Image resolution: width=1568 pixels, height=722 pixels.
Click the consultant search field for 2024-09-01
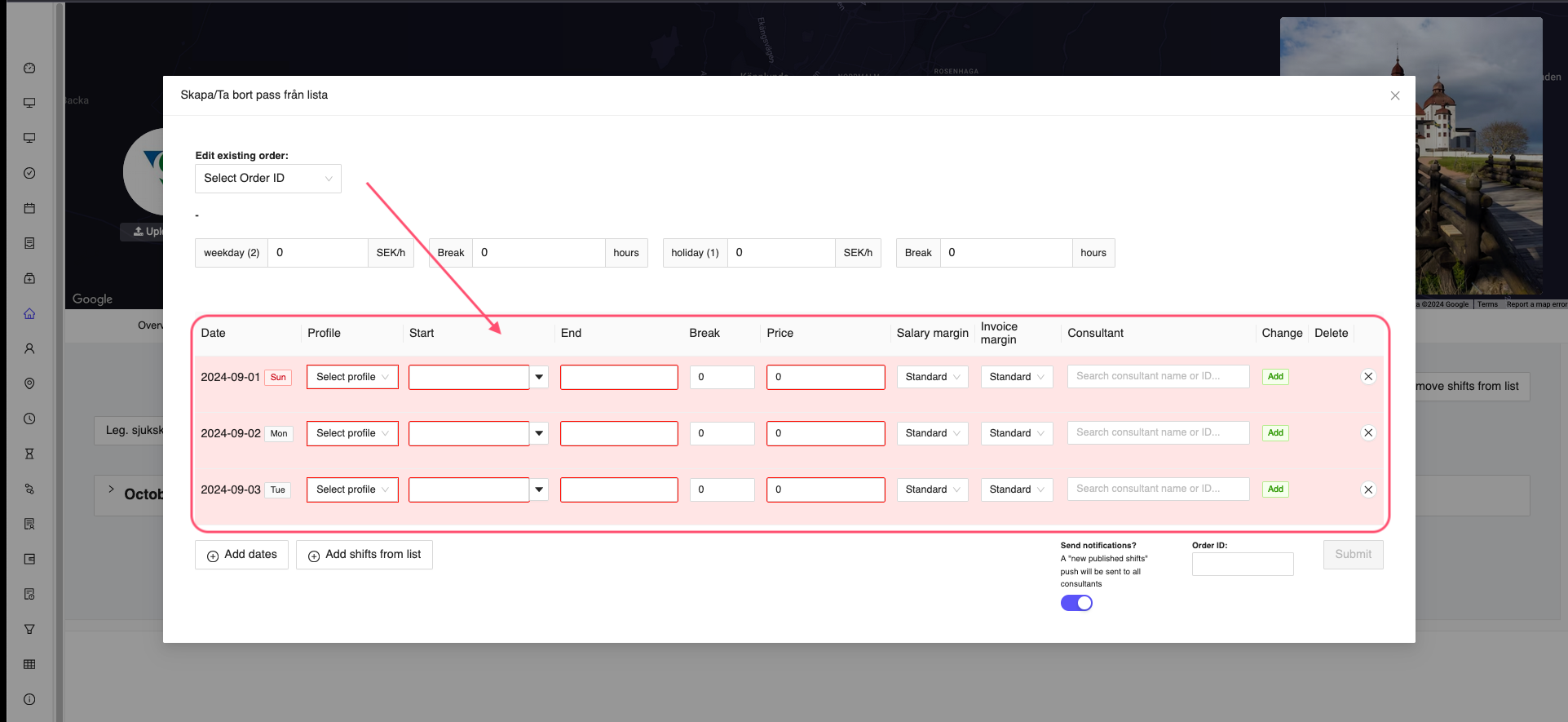(1157, 376)
